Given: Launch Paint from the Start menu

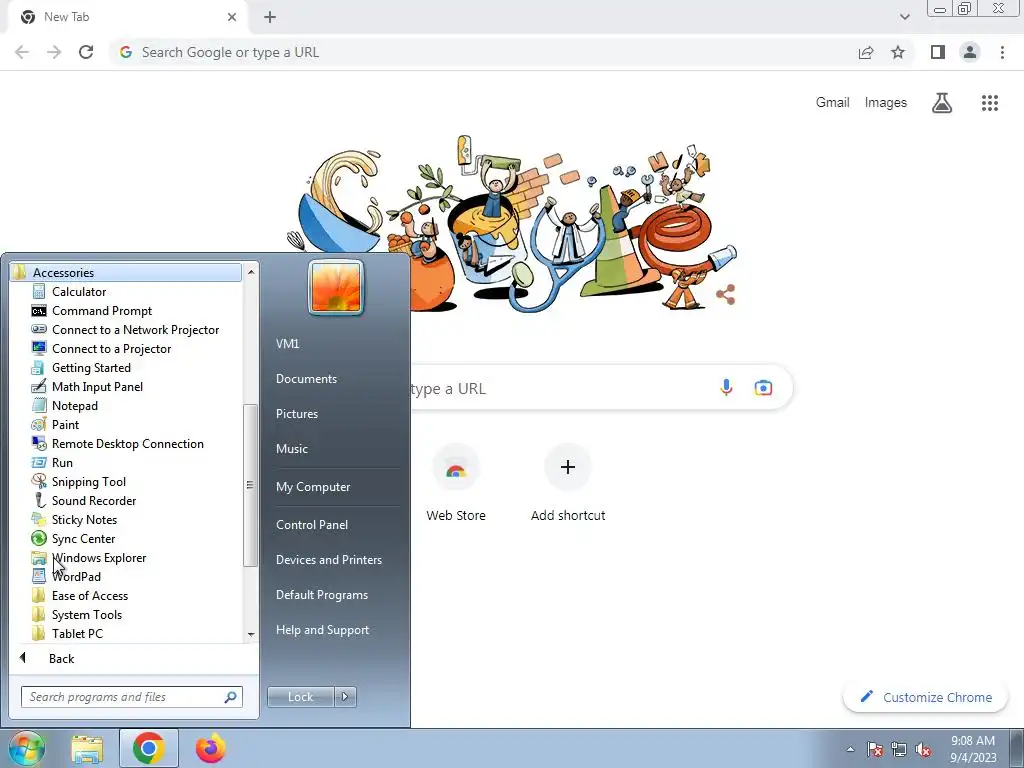Looking at the screenshot, I should [65, 424].
